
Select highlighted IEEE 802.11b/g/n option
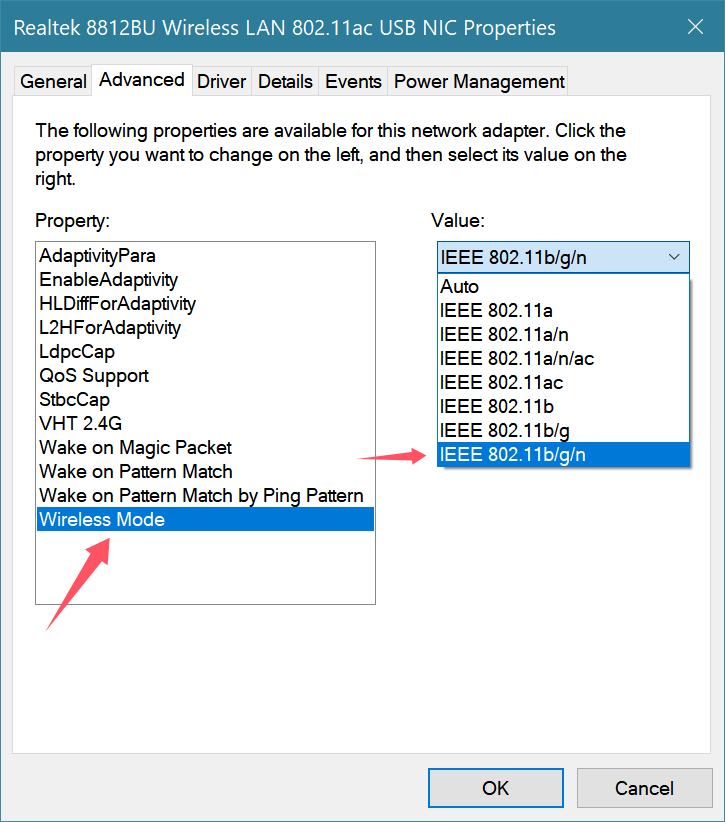pyautogui.click(x=563, y=455)
